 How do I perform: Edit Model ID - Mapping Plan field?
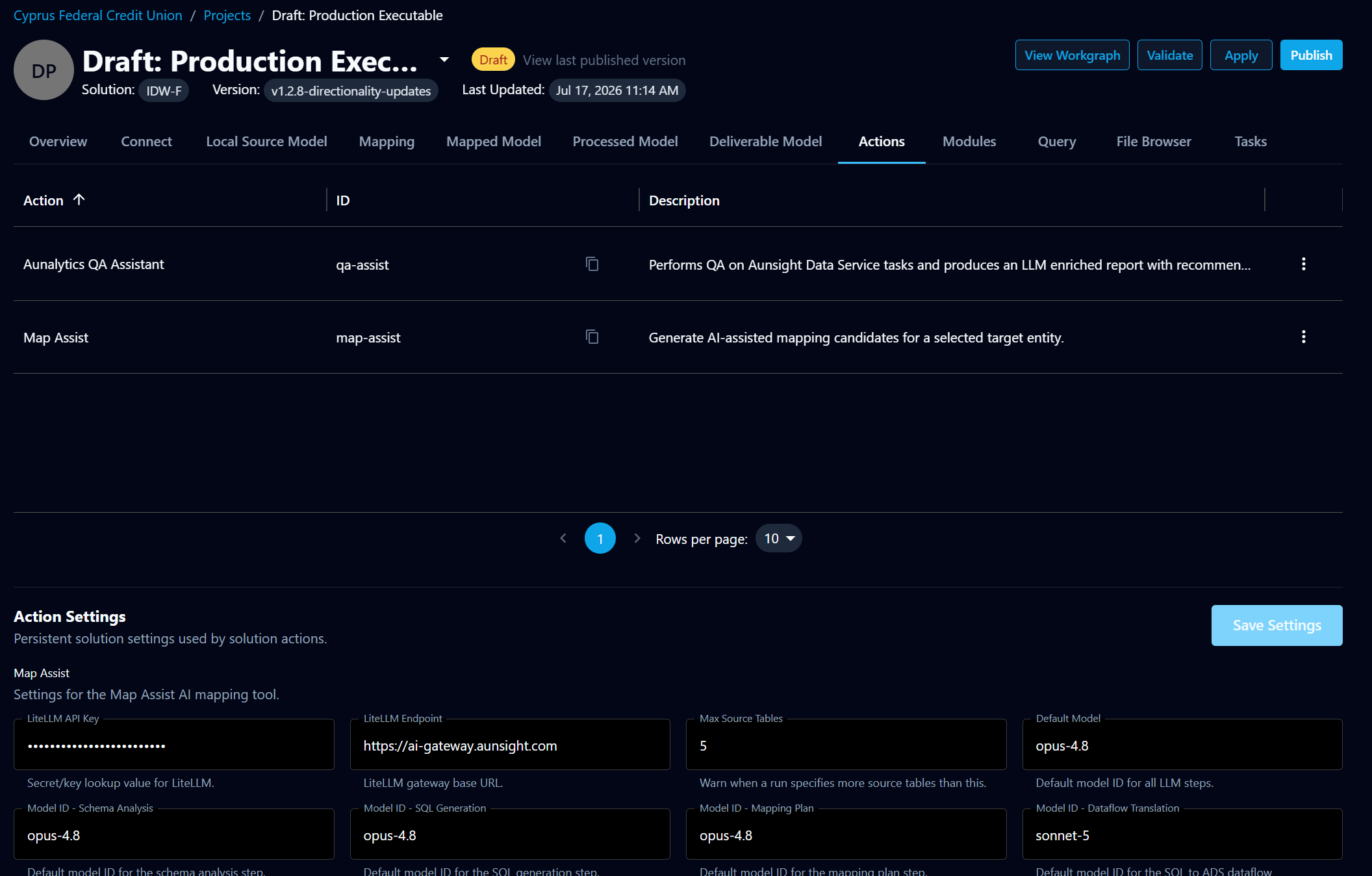click(846, 834)
